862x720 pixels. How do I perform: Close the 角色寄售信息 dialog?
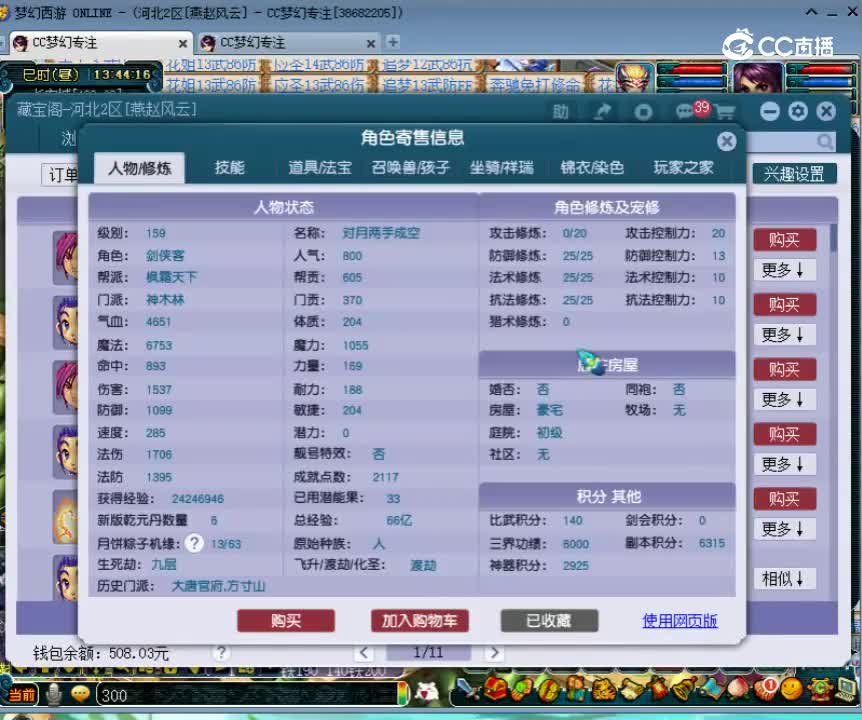click(x=727, y=141)
